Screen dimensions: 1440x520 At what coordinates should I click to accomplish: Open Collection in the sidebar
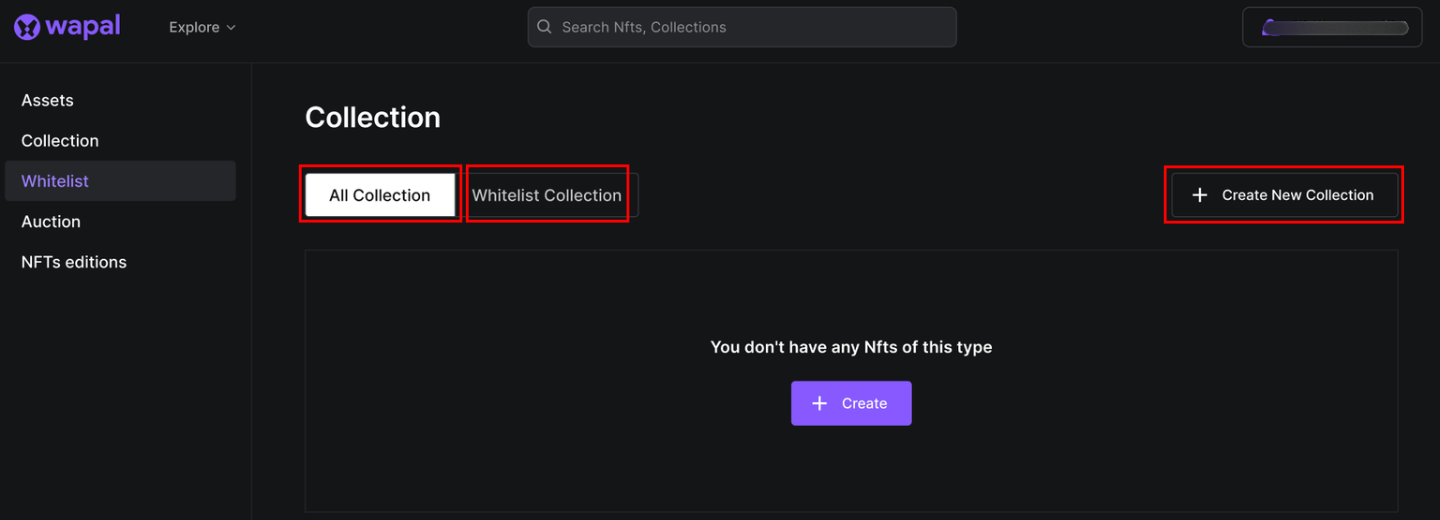pos(60,141)
